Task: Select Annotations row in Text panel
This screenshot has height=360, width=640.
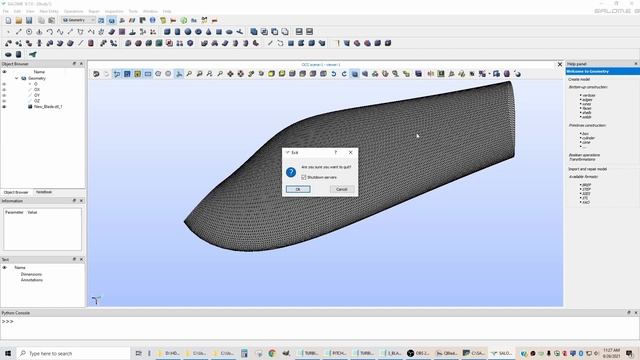Action: point(32,280)
